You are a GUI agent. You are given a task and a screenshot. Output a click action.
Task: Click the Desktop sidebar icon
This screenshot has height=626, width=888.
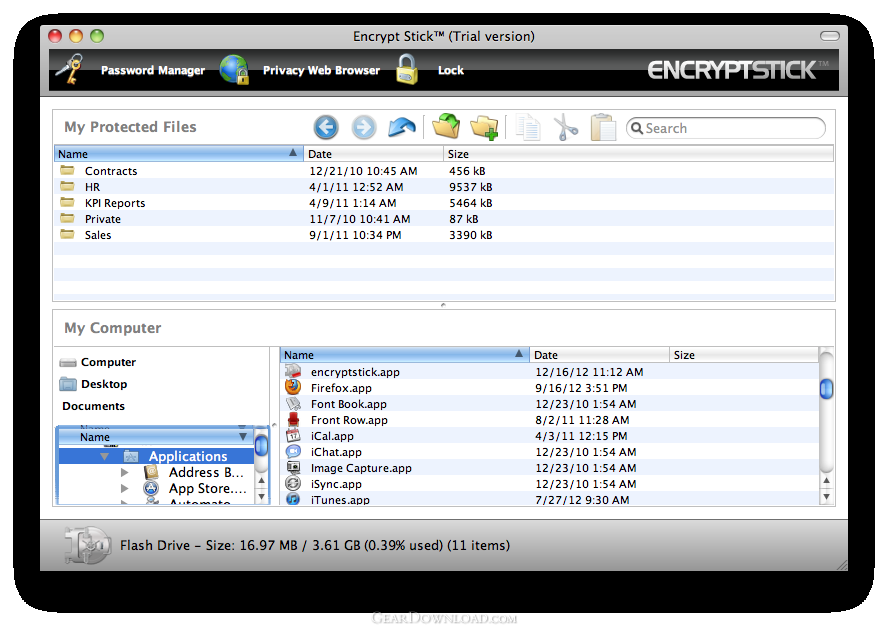point(68,384)
